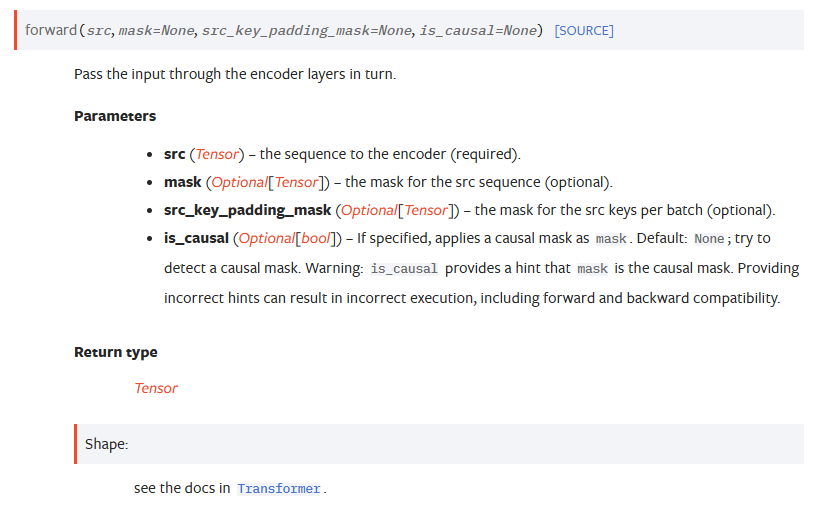Click Tensor link in src_key_padding_mask parameter
The height and width of the screenshot is (521, 821).
[427, 210]
